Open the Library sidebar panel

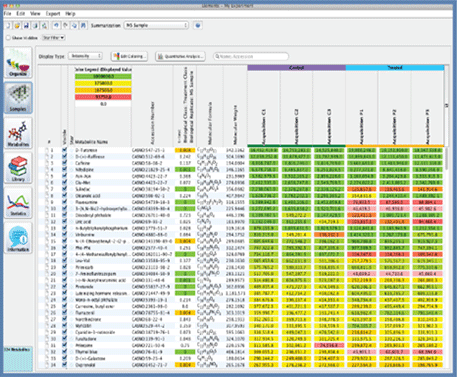coord(18,168)
